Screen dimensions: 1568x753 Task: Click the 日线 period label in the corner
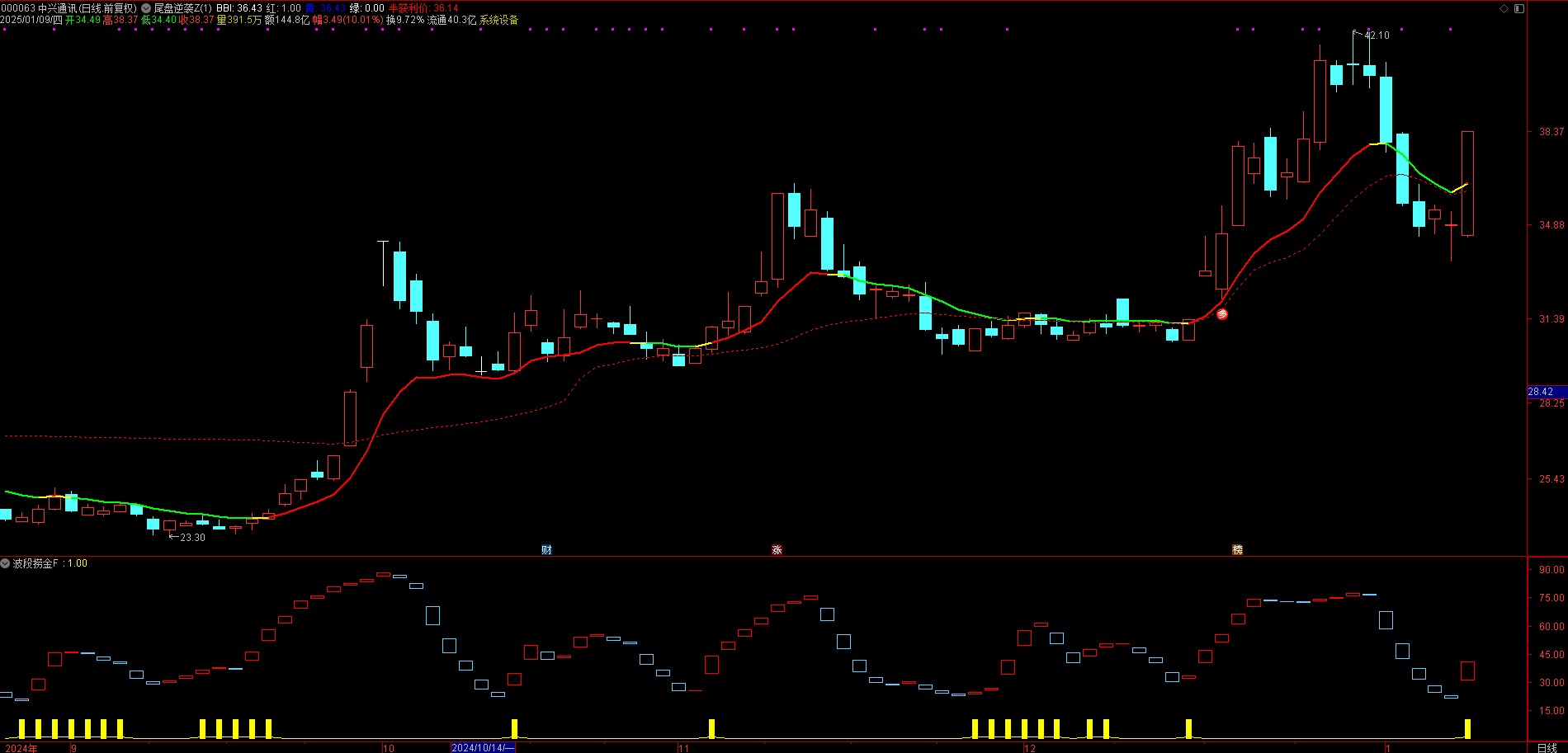tap(1547, 747)
